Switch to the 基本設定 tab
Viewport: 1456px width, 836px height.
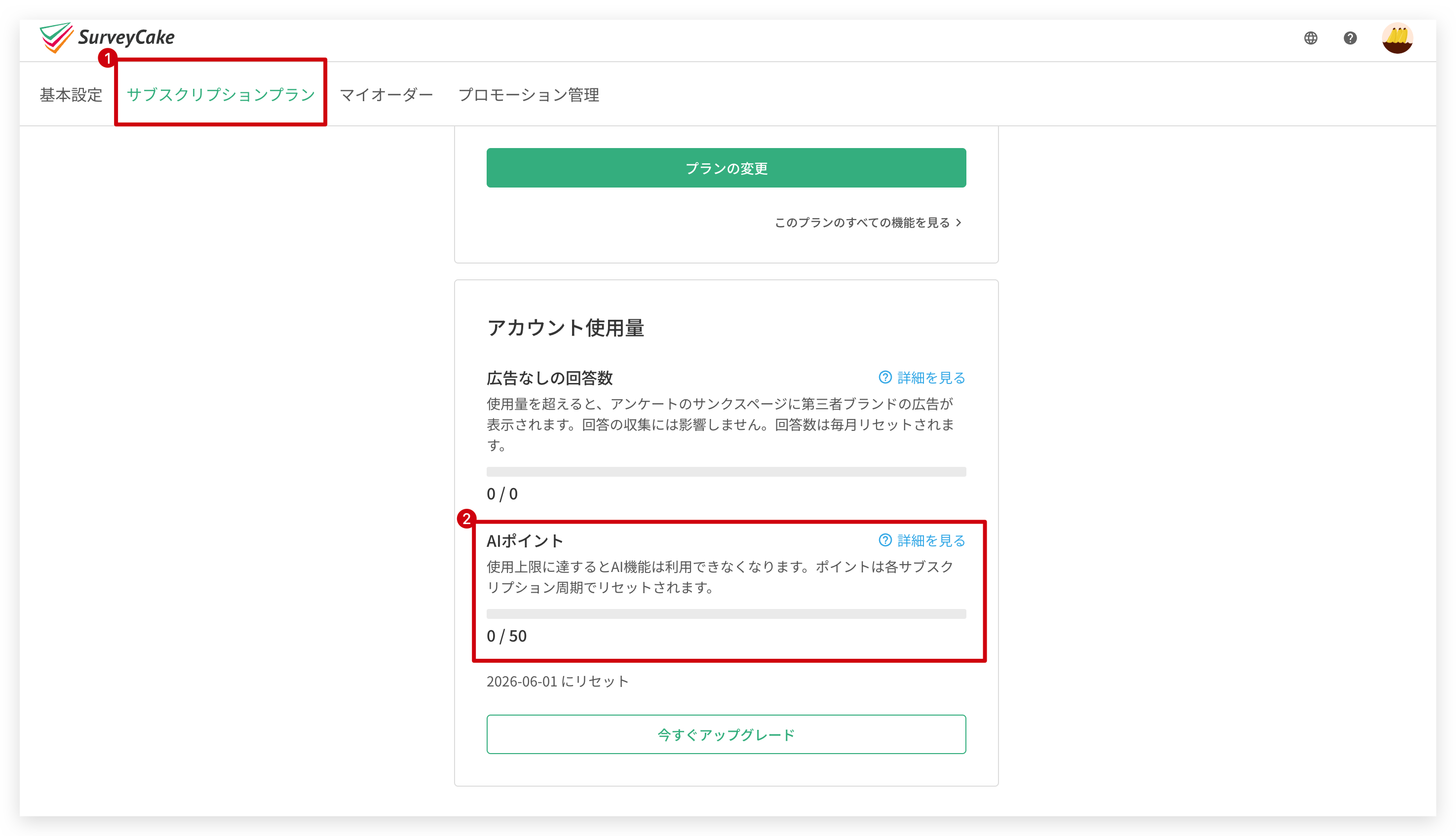tap(71, 95)
